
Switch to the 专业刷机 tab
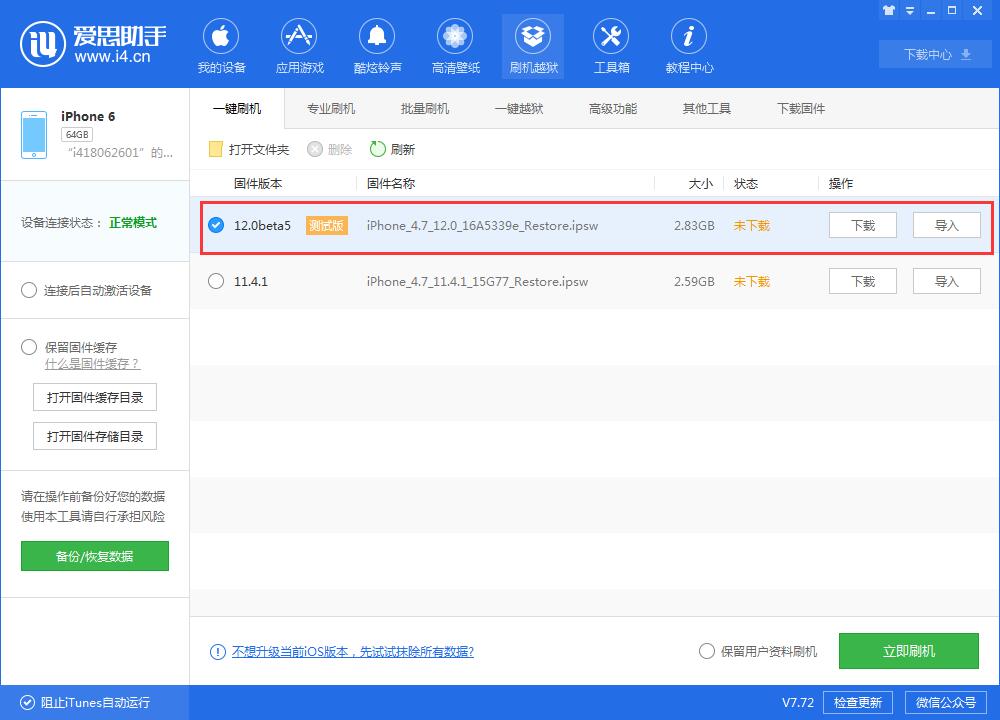(330, 108)
